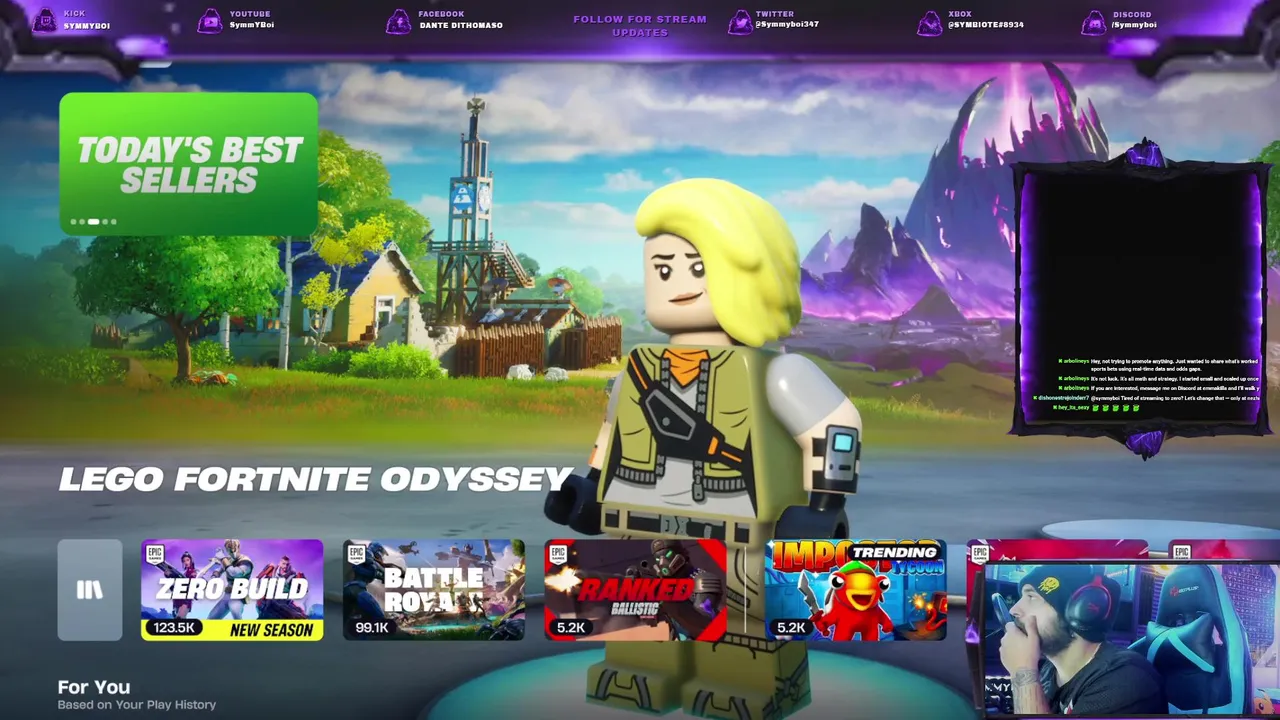Click the New Season label
The width and height of the screenshot is (1280, 720).
tap(271, 630)
